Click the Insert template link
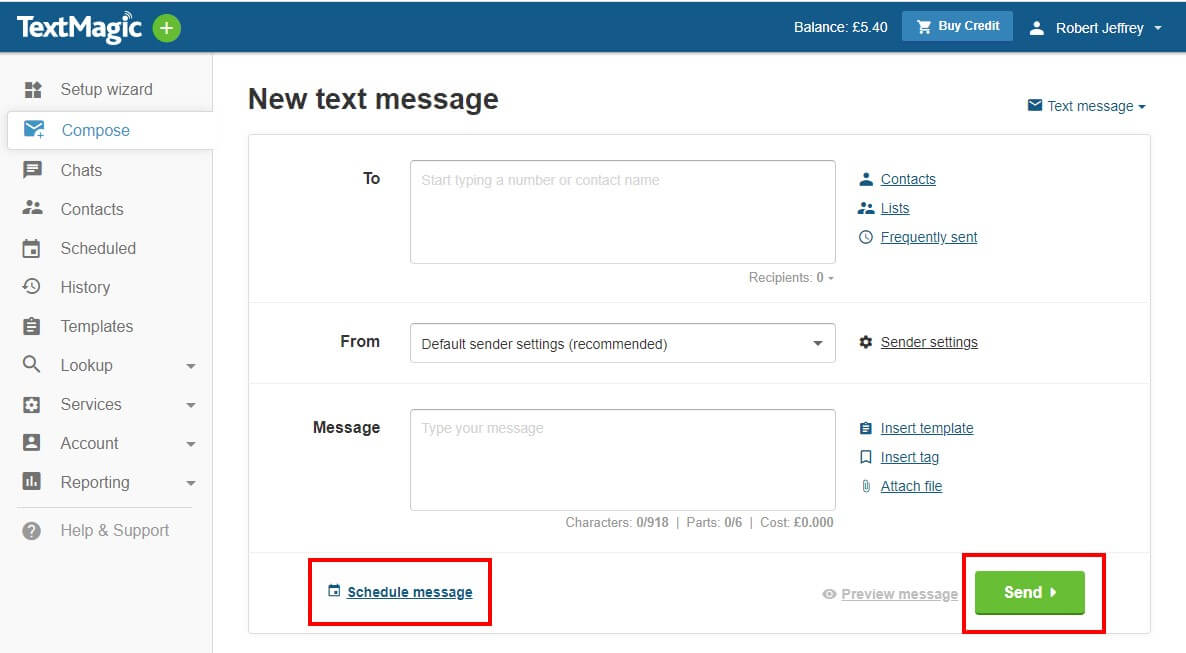Image resolution: width=1186 pixels, height=653 pixels. click(927, 428)
